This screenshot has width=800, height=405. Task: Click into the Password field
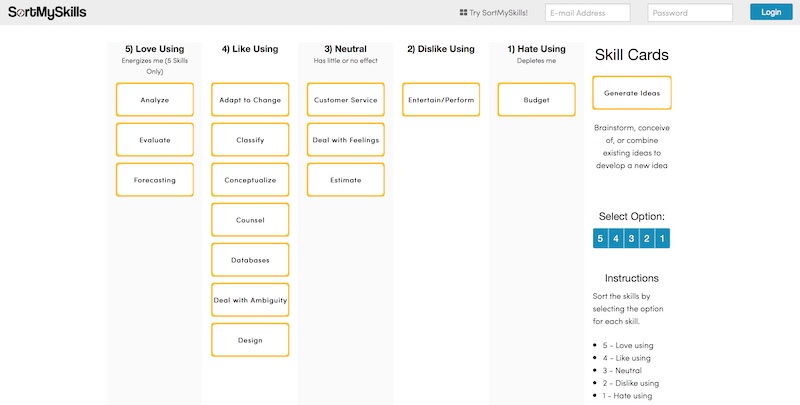690,13
